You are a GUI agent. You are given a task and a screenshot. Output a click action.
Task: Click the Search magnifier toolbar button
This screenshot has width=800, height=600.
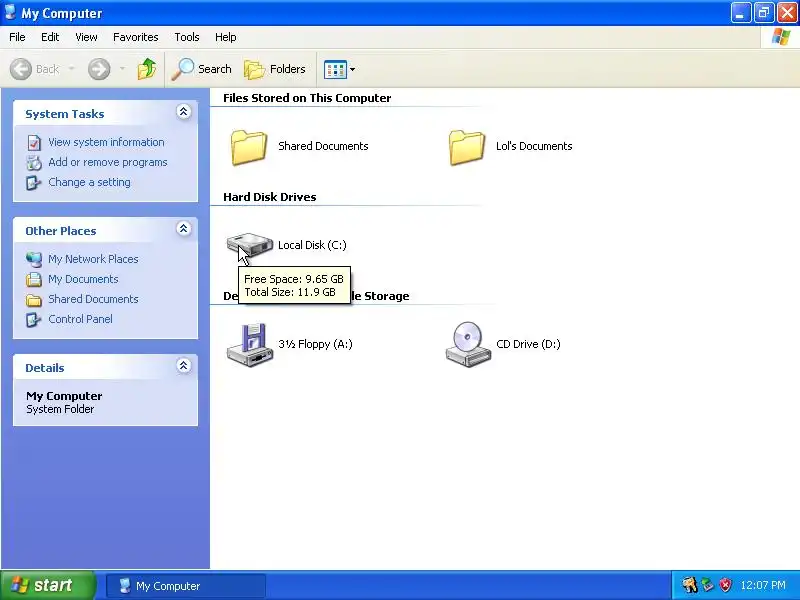tap(202, 69)
